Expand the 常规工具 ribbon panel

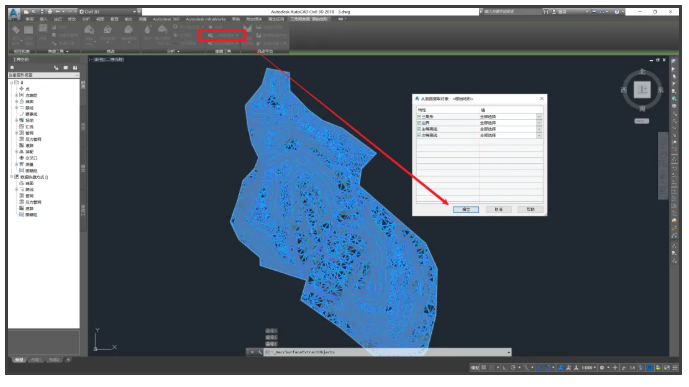(58, 51)
